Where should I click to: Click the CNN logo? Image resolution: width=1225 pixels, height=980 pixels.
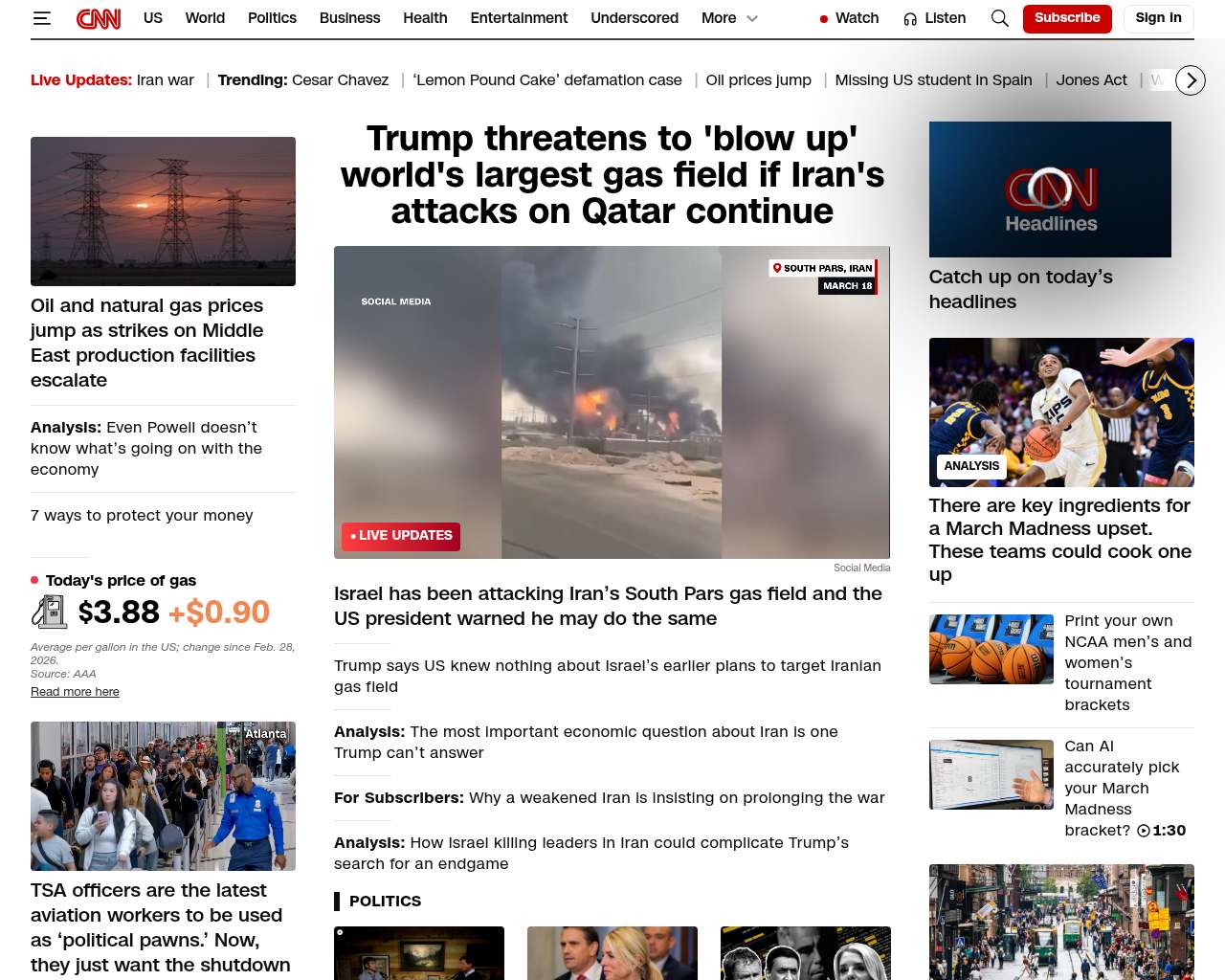pyautogui.click(x=99, y=18)
